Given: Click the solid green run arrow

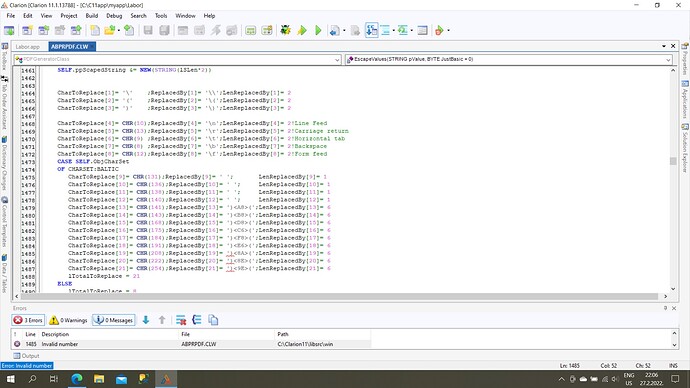Looking at the screenshot, I should pyautogui.click(x=318, y=30).
